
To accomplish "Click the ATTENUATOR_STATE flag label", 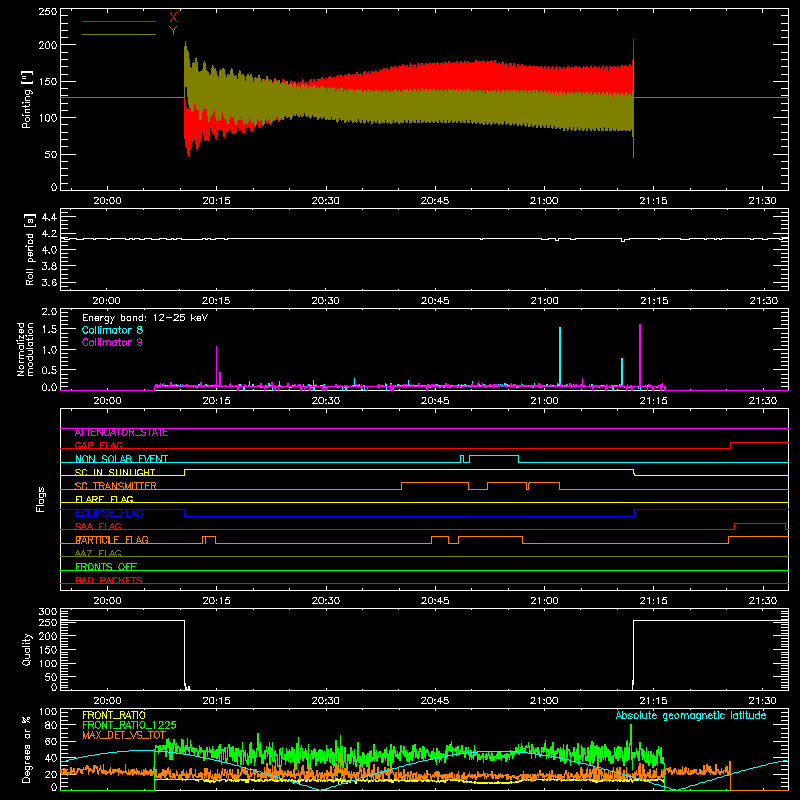I will click(x=121, y=433).
